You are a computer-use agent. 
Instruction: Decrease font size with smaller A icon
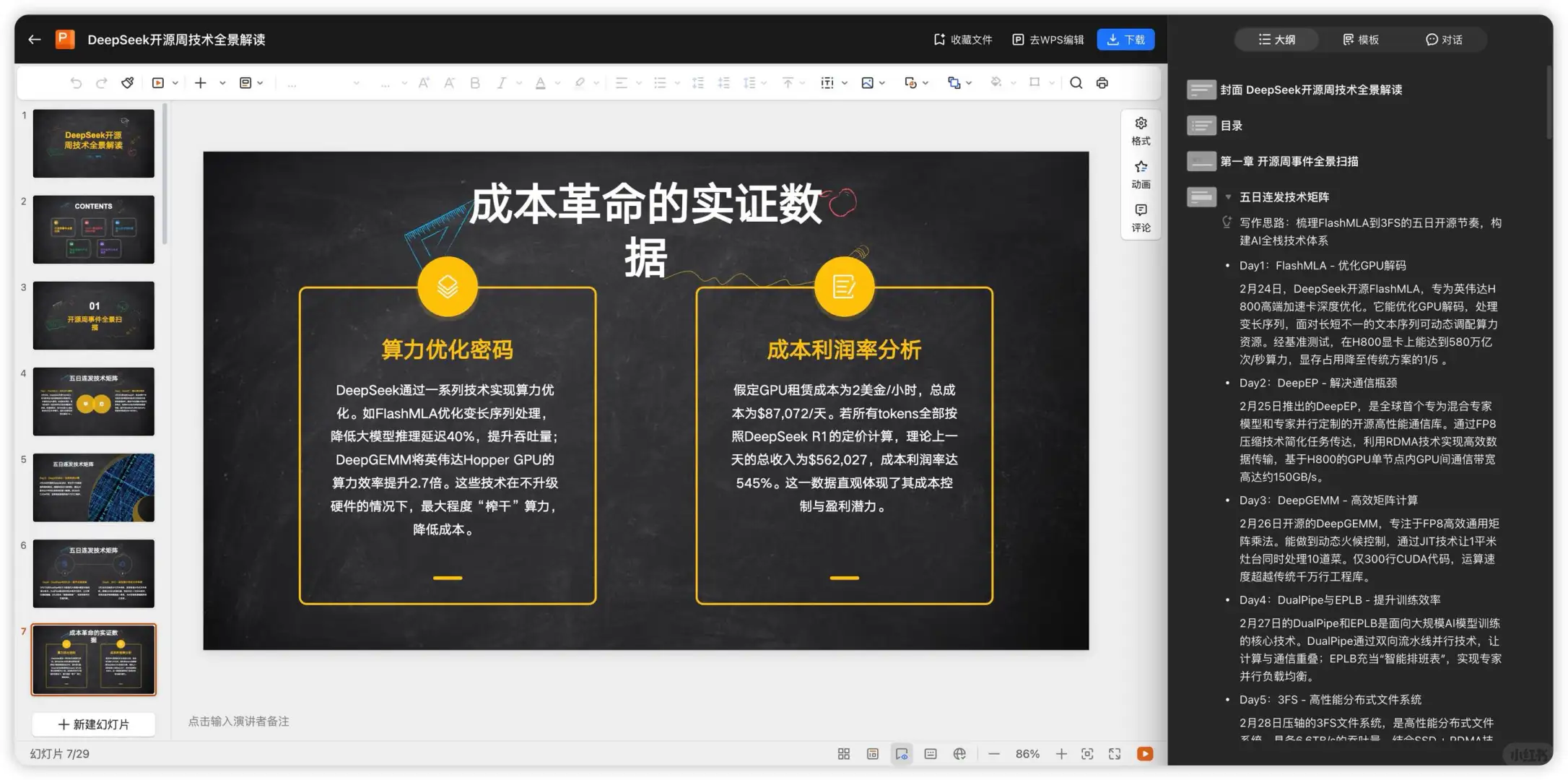[x=449, y=83]
